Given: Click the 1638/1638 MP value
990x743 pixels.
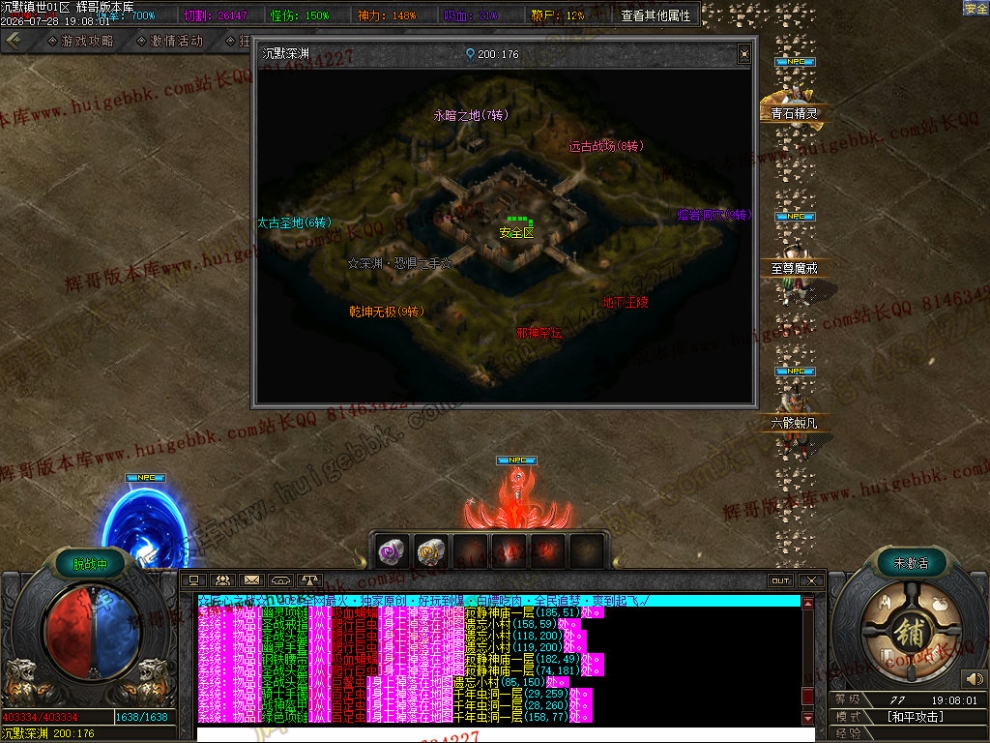Looking at the screenshot, I should pos(142,717).
